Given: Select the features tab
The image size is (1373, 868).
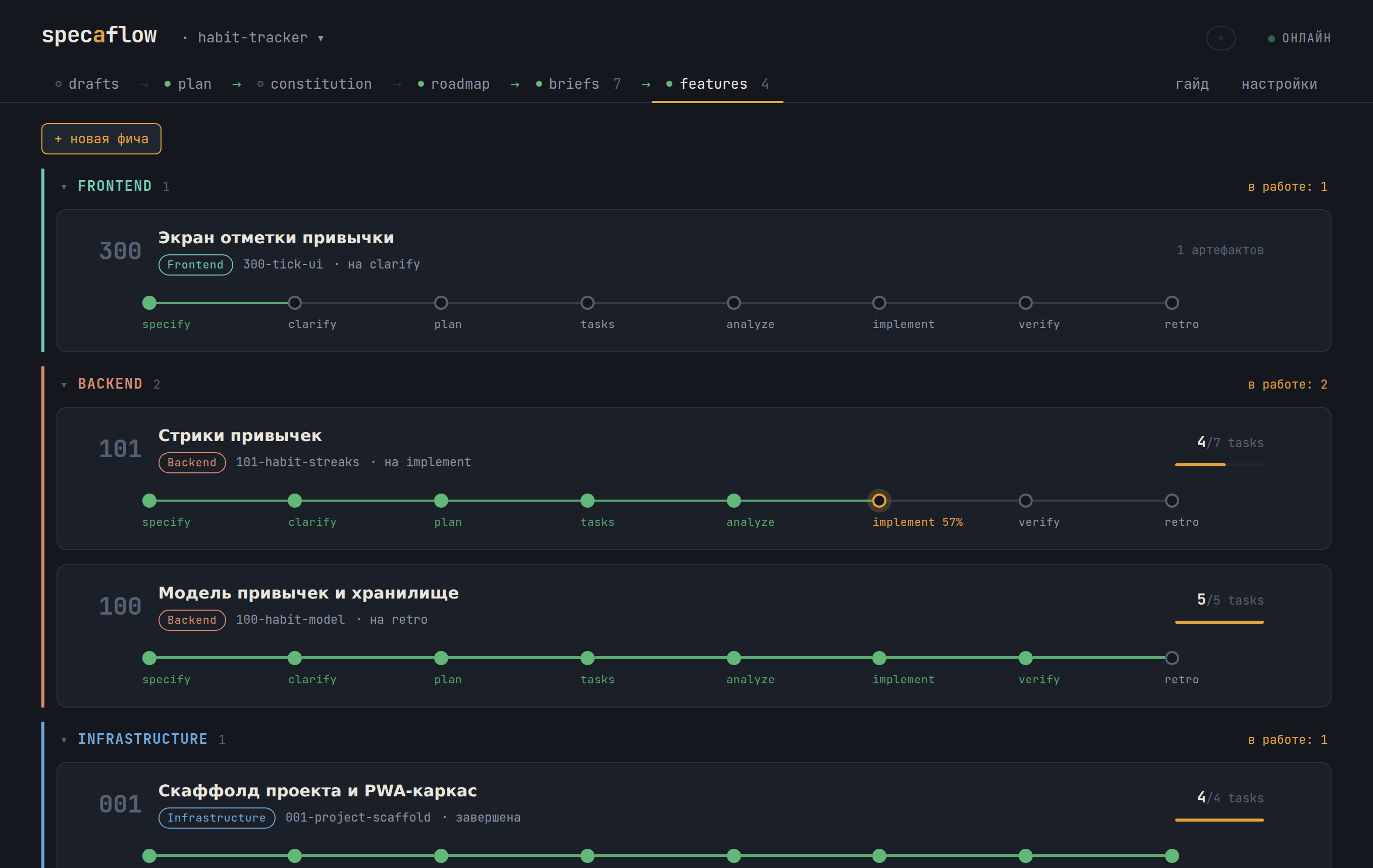Looking at the screenshot, I should 717,84.
